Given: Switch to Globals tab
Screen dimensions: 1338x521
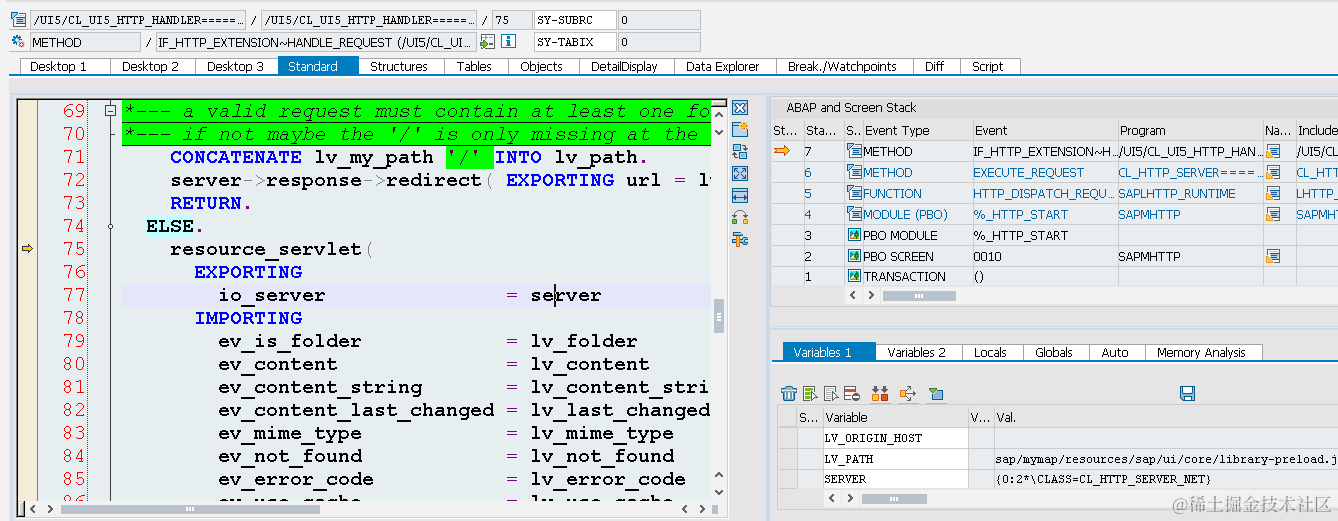Looking at the screenshot, I should (x=1054, y=352).
